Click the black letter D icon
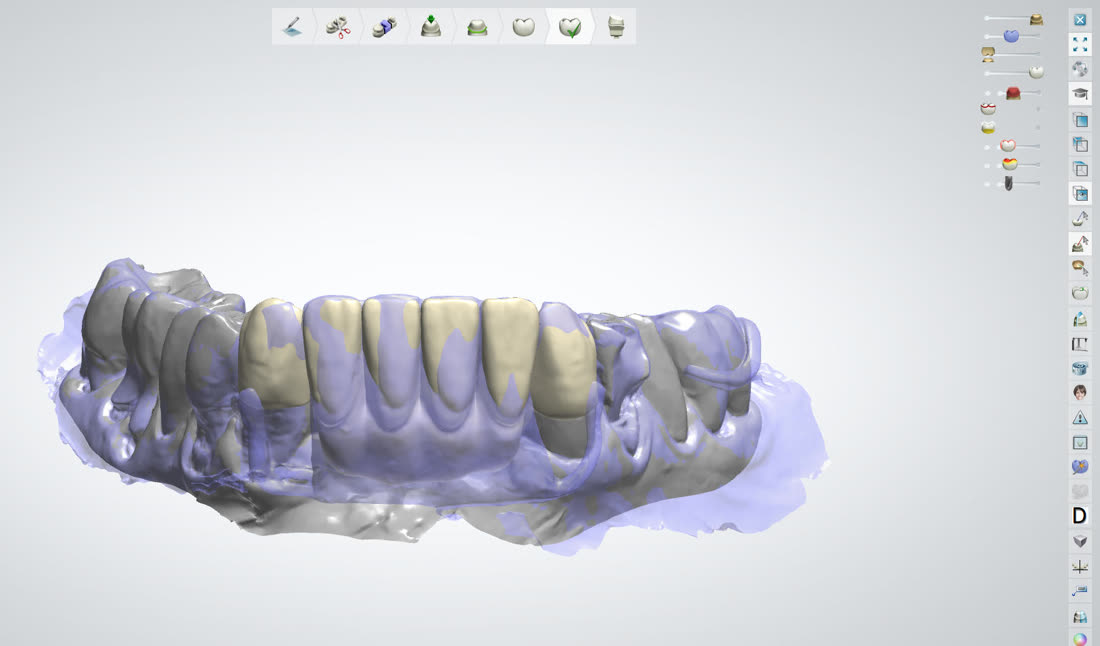The width and height of the screenshot is (1100, 646). 1080,516
